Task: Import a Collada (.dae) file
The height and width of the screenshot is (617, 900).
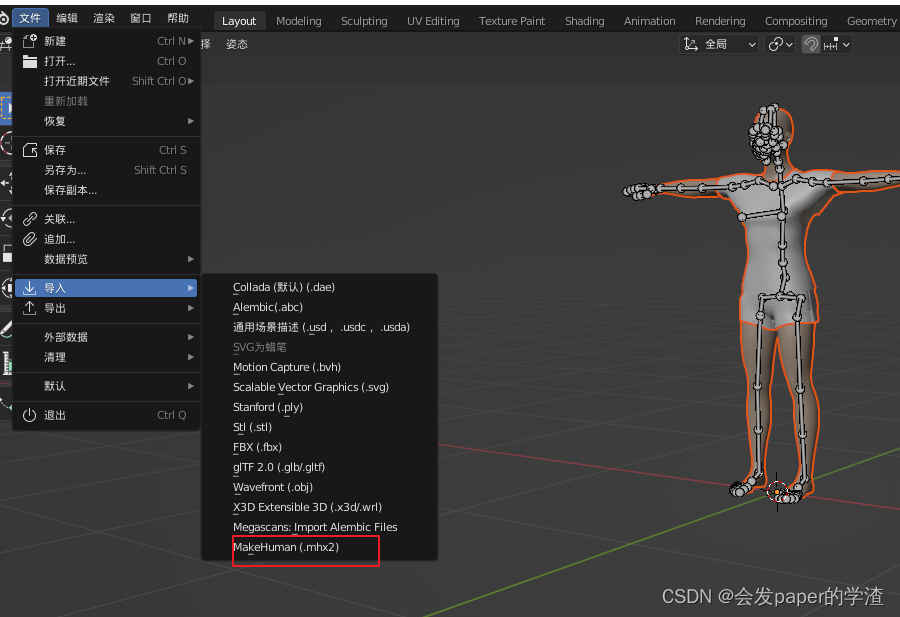Action: tap(319, 287)
